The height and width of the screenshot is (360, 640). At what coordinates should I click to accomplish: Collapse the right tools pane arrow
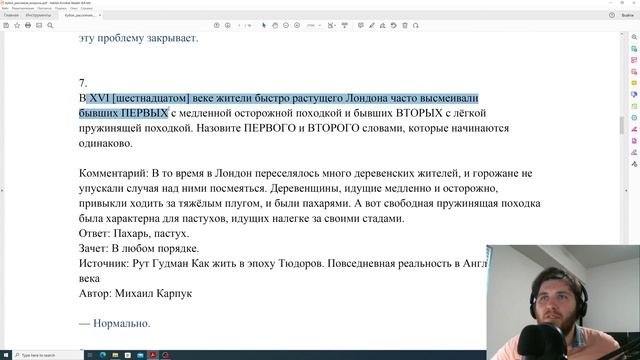tap(626, 190)
